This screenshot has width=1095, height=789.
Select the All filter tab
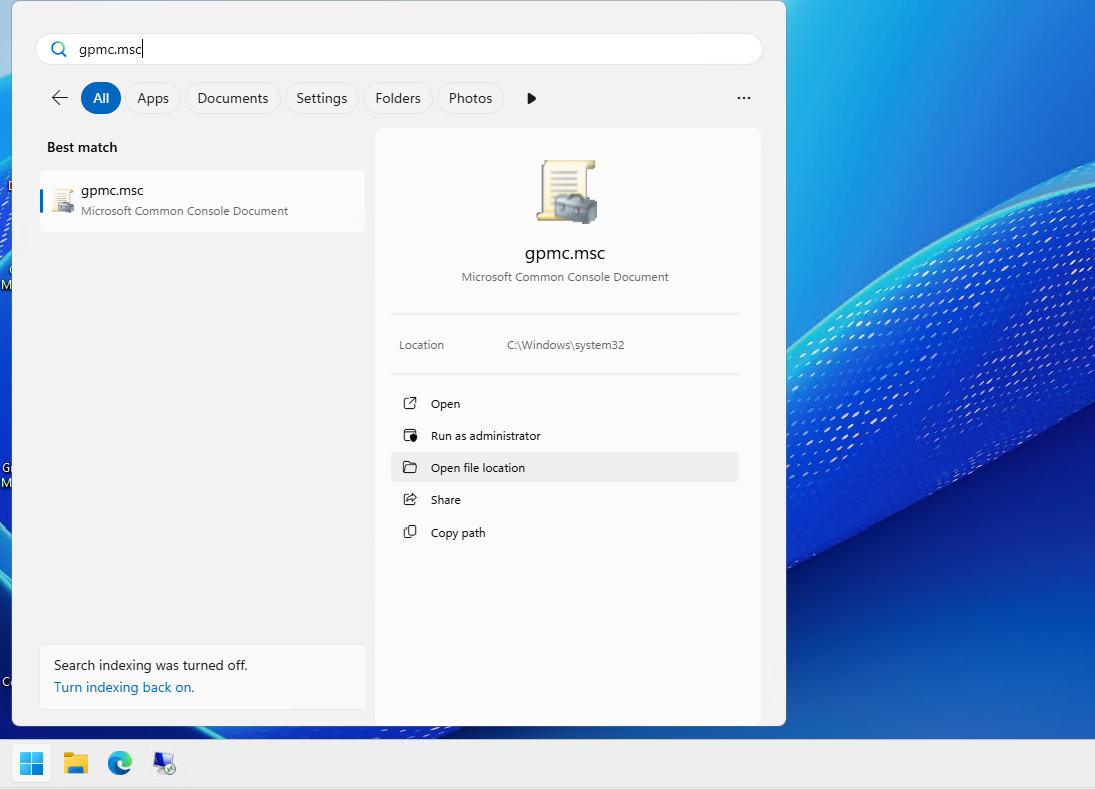(x=101, y=98)
